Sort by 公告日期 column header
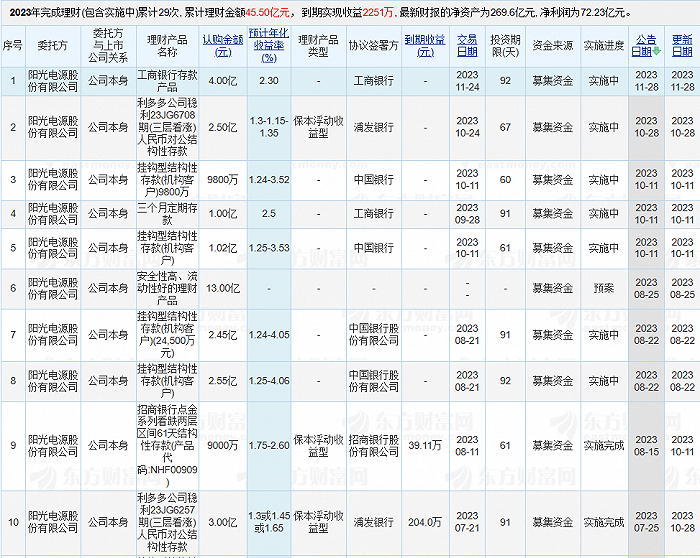 tap(642, 46)
